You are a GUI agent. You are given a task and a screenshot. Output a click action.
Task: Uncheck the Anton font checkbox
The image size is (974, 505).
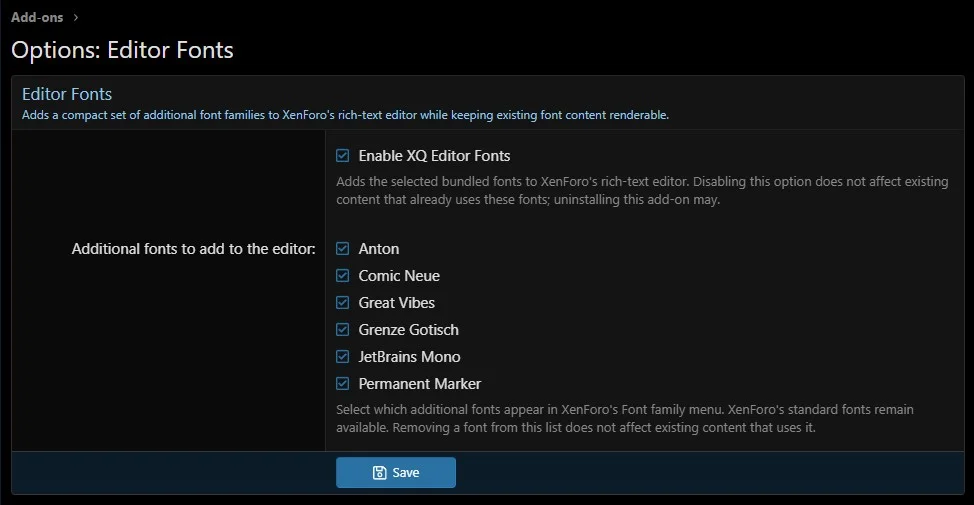[x=342, y=248]
